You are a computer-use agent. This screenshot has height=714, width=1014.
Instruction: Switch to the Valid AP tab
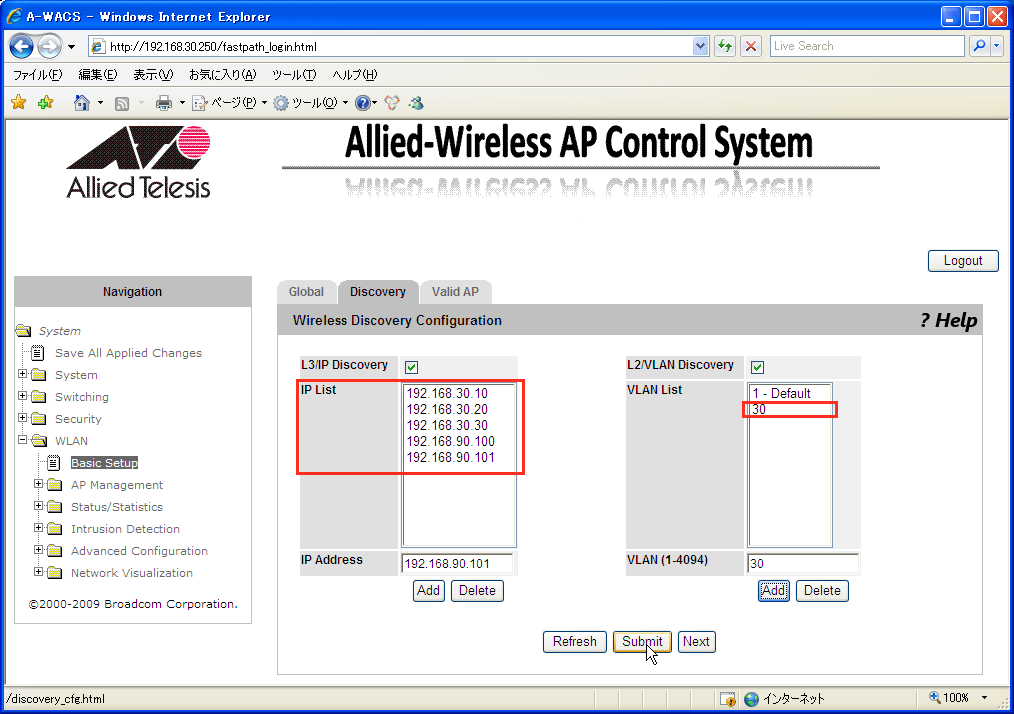coord(455,292)
